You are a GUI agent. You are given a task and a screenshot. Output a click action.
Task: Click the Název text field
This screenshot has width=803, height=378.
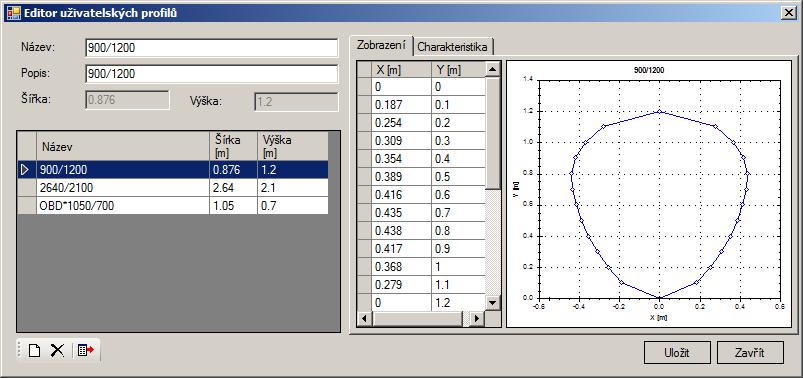click(212, 48)
